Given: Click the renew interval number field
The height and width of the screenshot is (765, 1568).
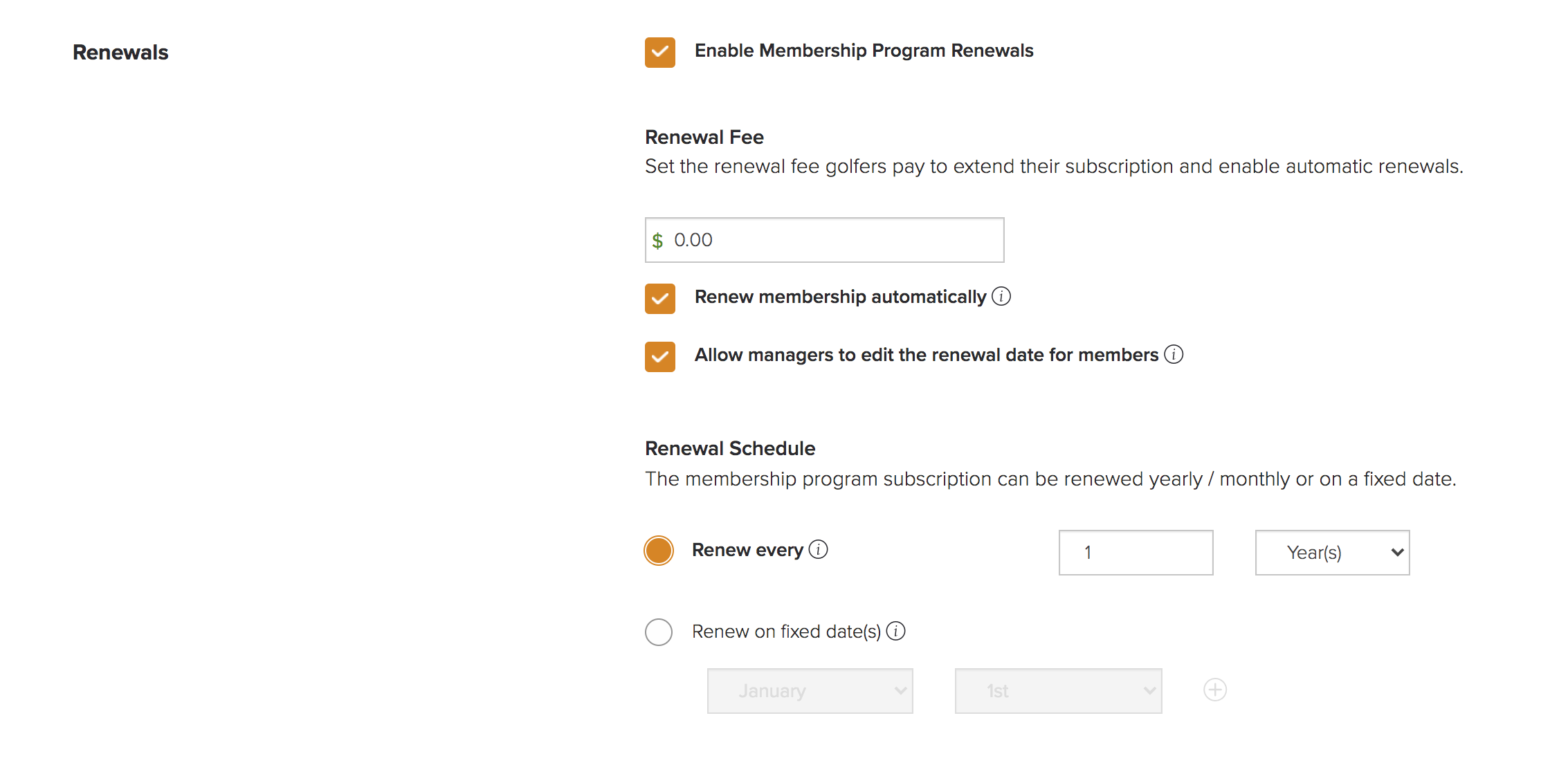Looking at the screenshot, I should [1136, 553].
